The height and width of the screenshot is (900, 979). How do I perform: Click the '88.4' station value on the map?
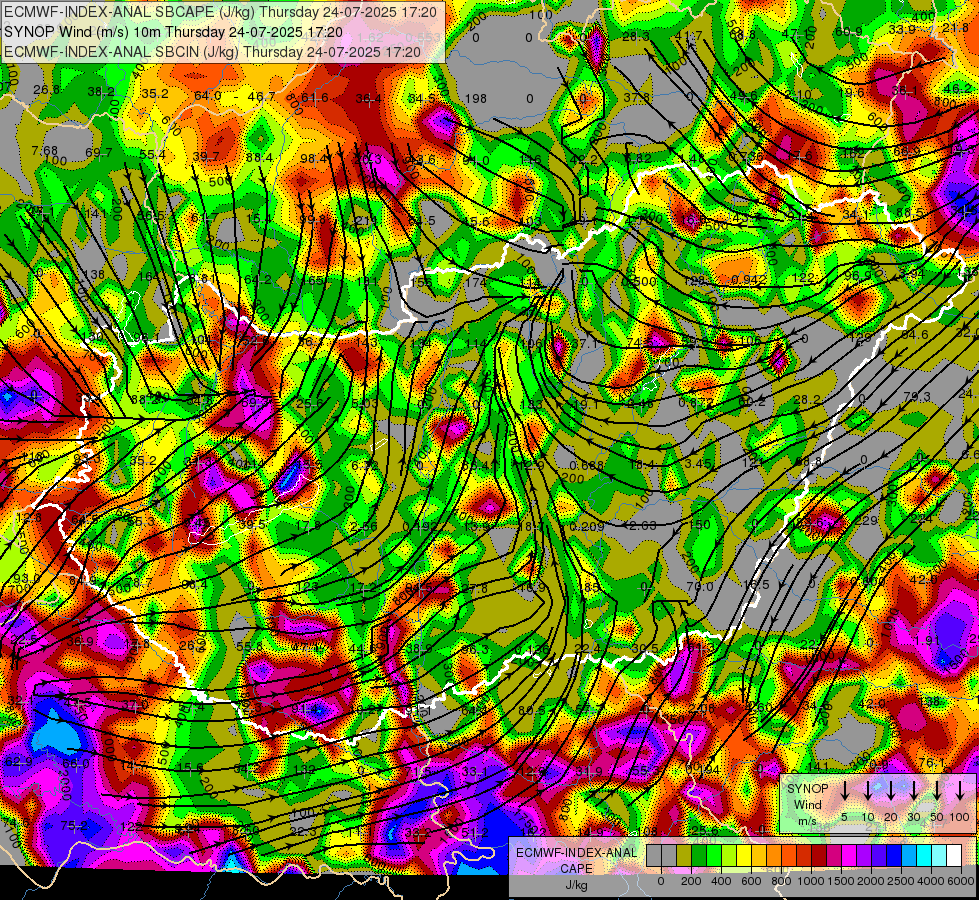pyautogui.click(x=259, y=158)
